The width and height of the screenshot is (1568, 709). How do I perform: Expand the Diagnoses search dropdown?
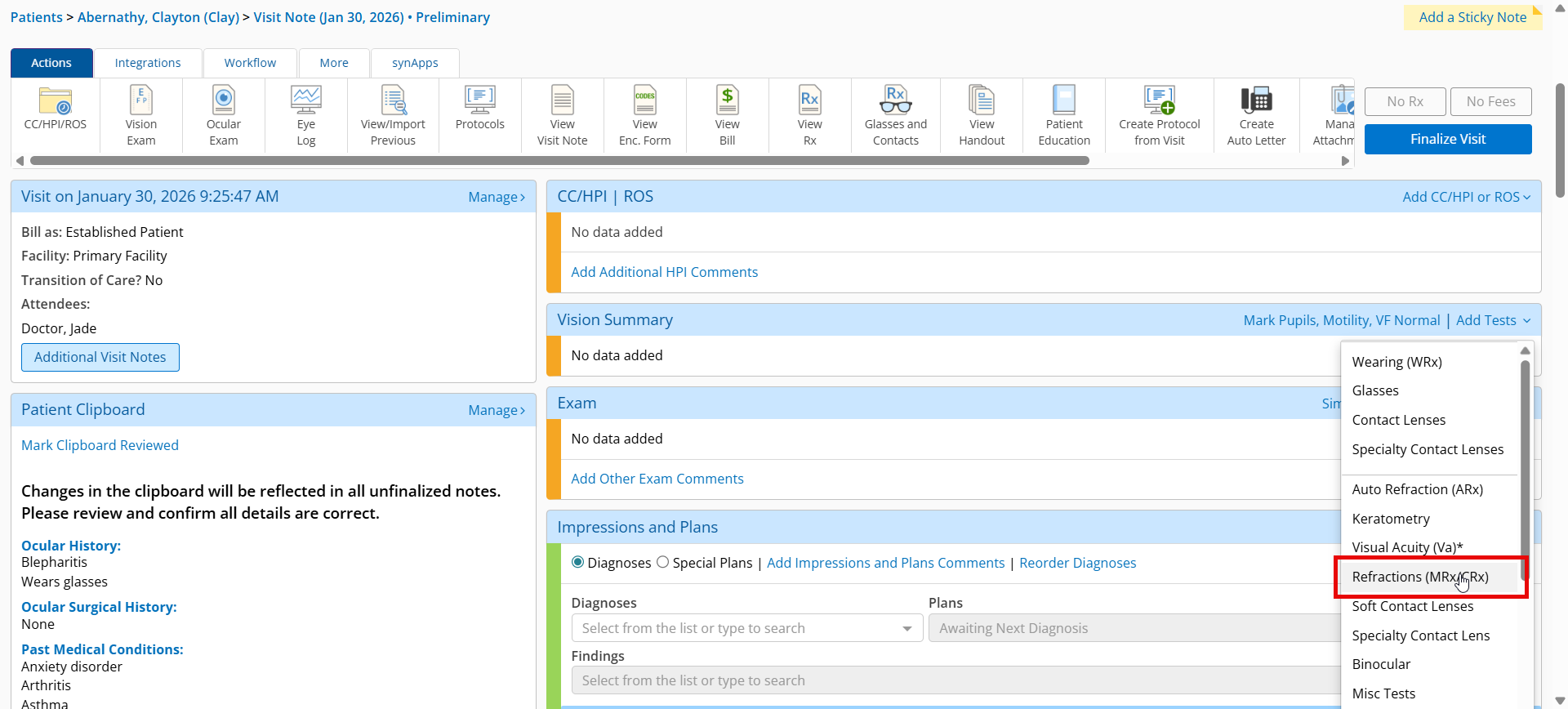tap(906, 628)
